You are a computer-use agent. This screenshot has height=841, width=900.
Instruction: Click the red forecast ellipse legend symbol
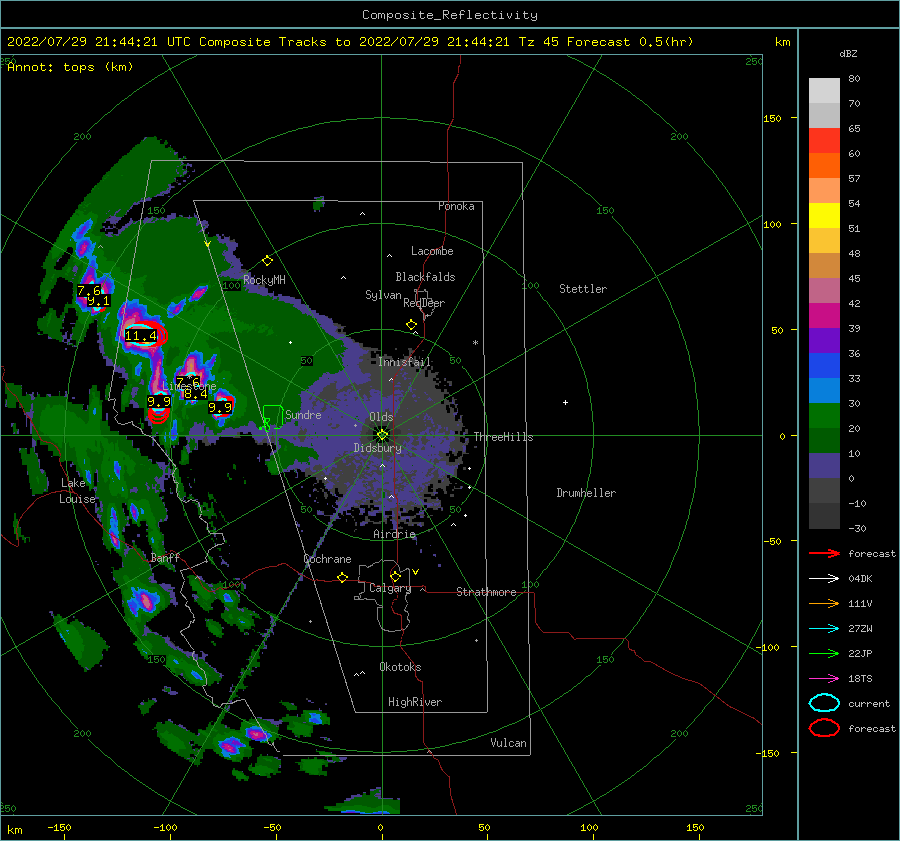[824, 728]
